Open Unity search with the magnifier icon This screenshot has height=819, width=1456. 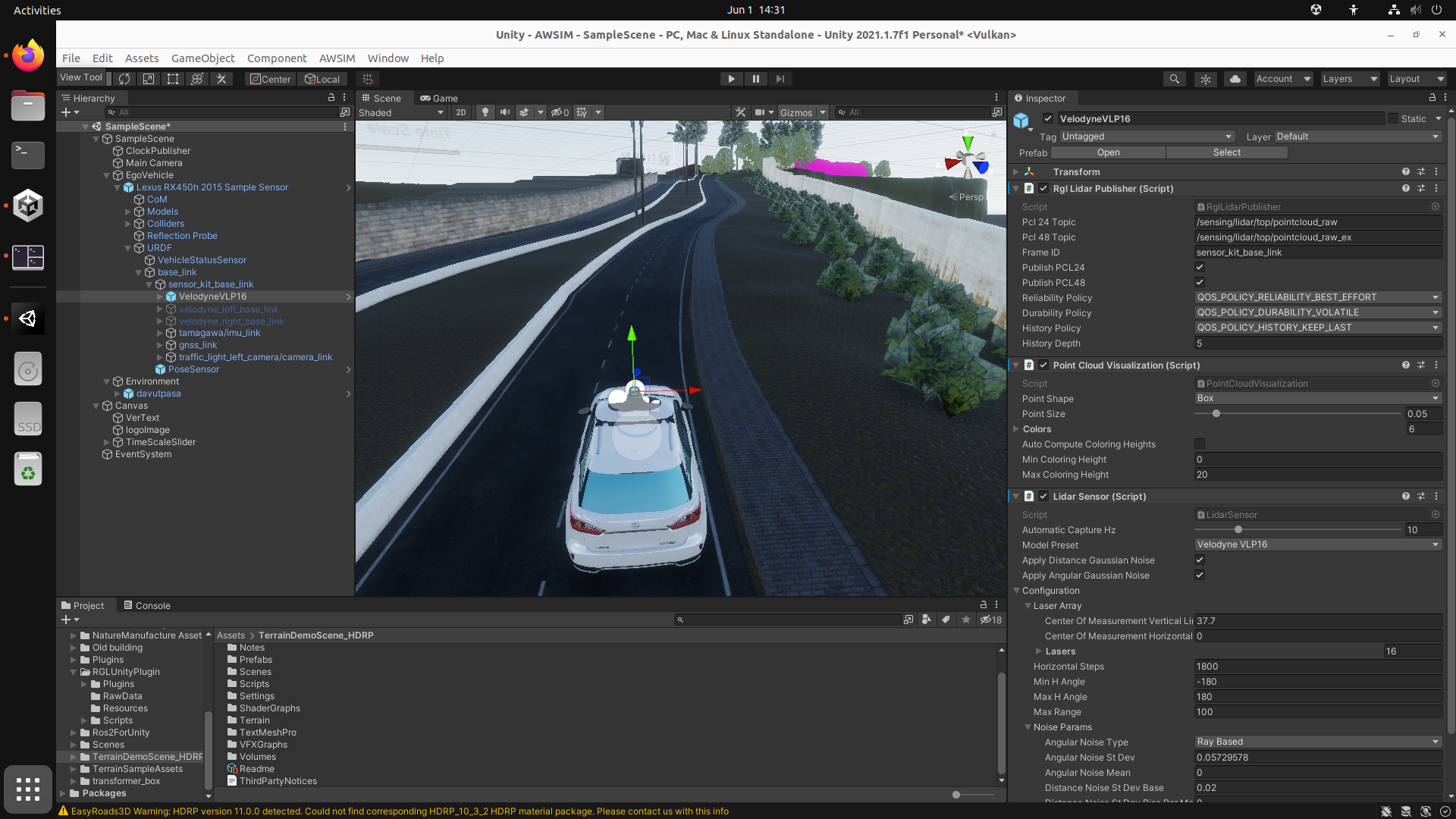1174,79
